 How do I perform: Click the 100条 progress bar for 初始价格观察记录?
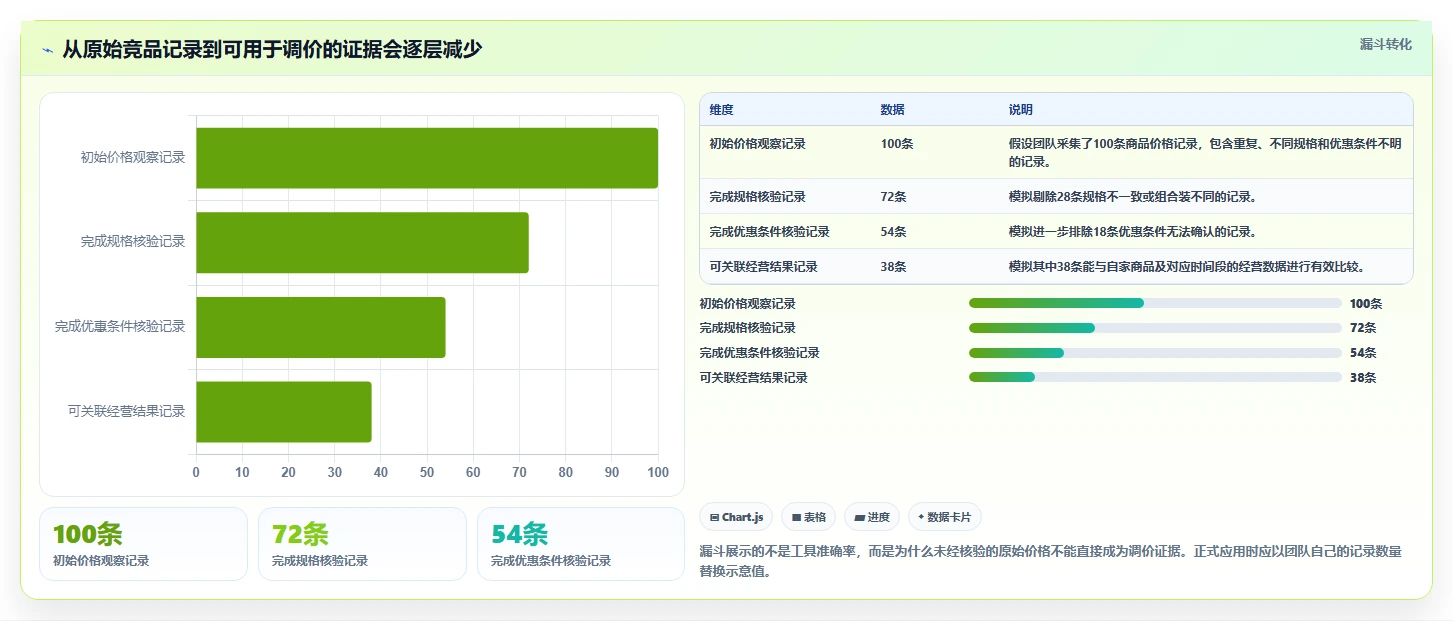1155,303
